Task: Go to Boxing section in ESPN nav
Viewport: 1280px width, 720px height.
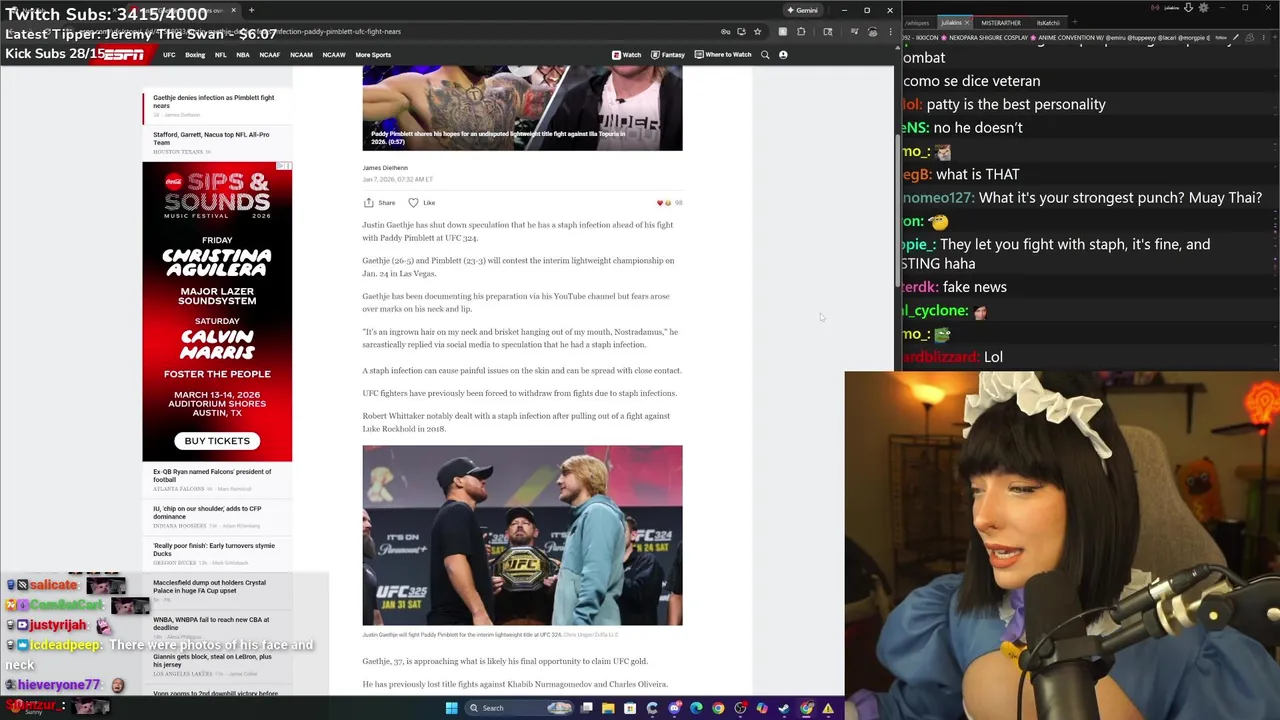Action: pos(195,55)
